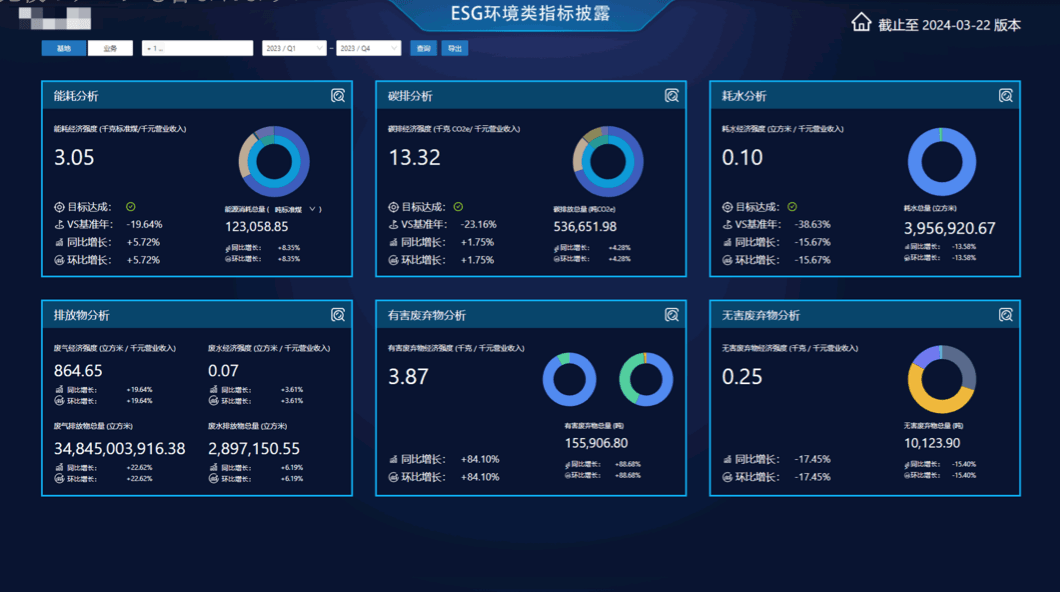Image resolution: width=1060 pixels, height=592 pixels.
Task: Open detail view of 耗水分析 panel
Action: click(x=1005, y=96)
